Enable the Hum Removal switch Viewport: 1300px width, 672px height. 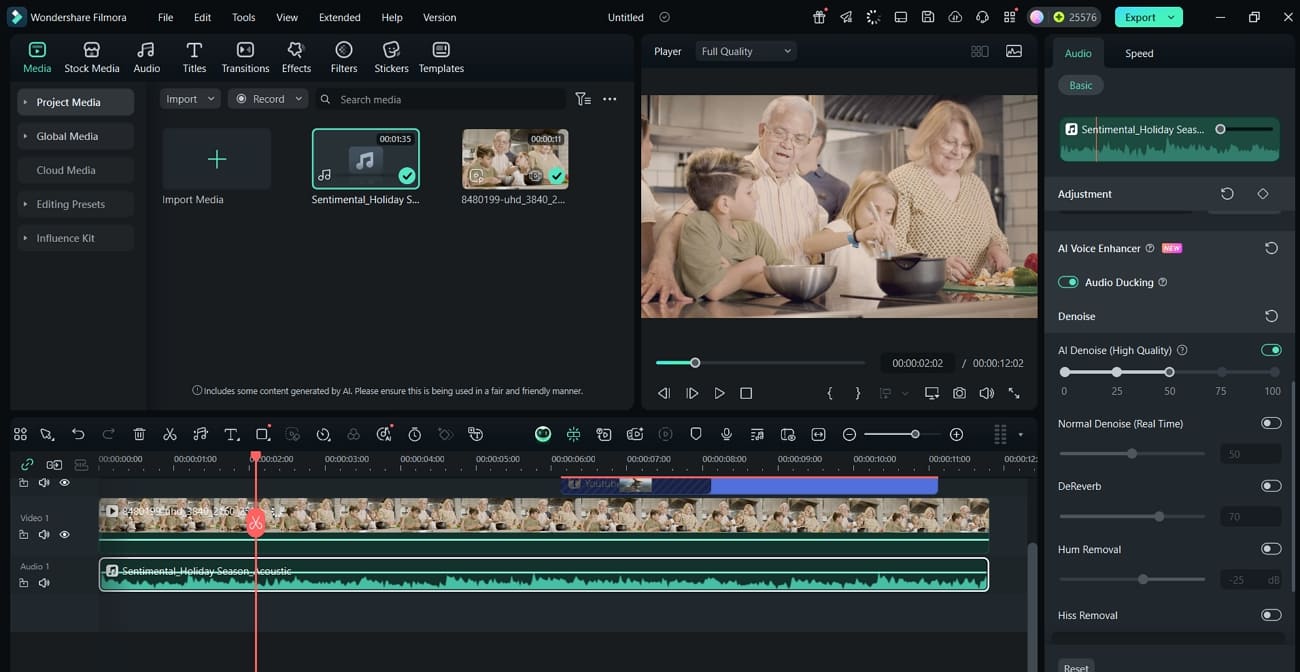[1271, 549]
